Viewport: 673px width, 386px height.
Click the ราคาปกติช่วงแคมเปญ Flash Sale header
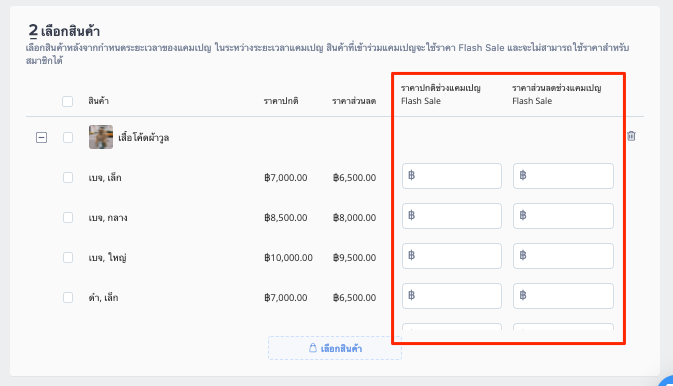[x=441, y=94]
